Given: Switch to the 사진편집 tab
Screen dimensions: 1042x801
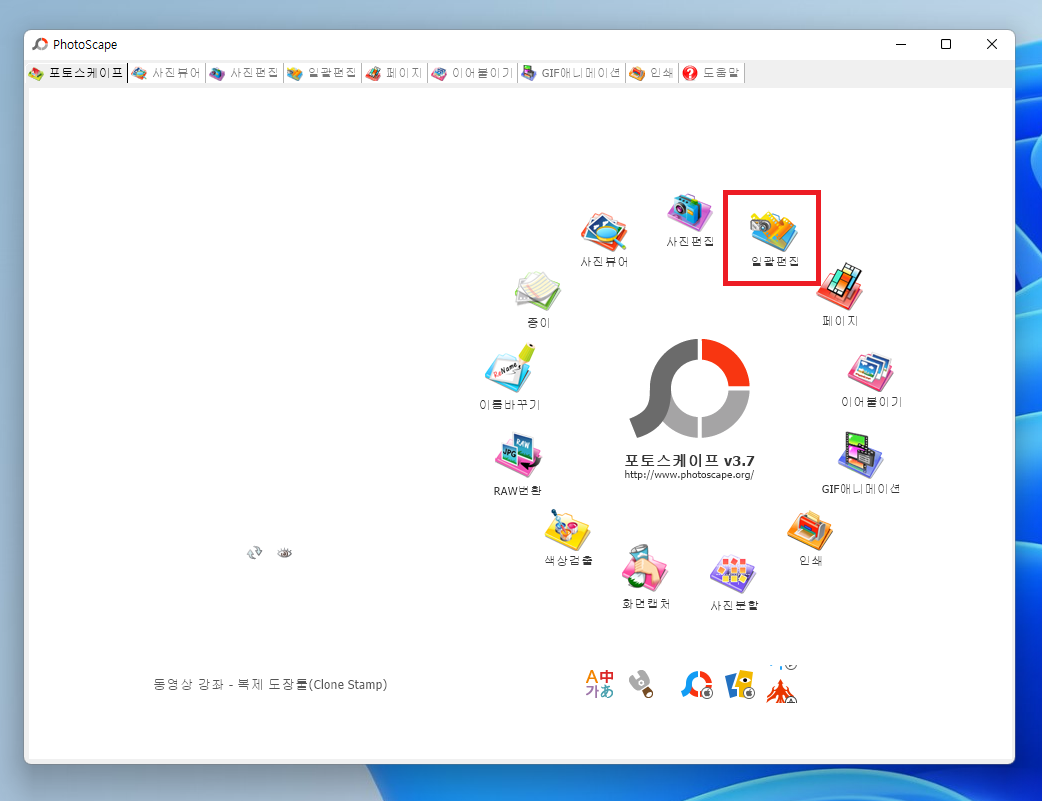Looking at the screenshot, I should (244, 72).
